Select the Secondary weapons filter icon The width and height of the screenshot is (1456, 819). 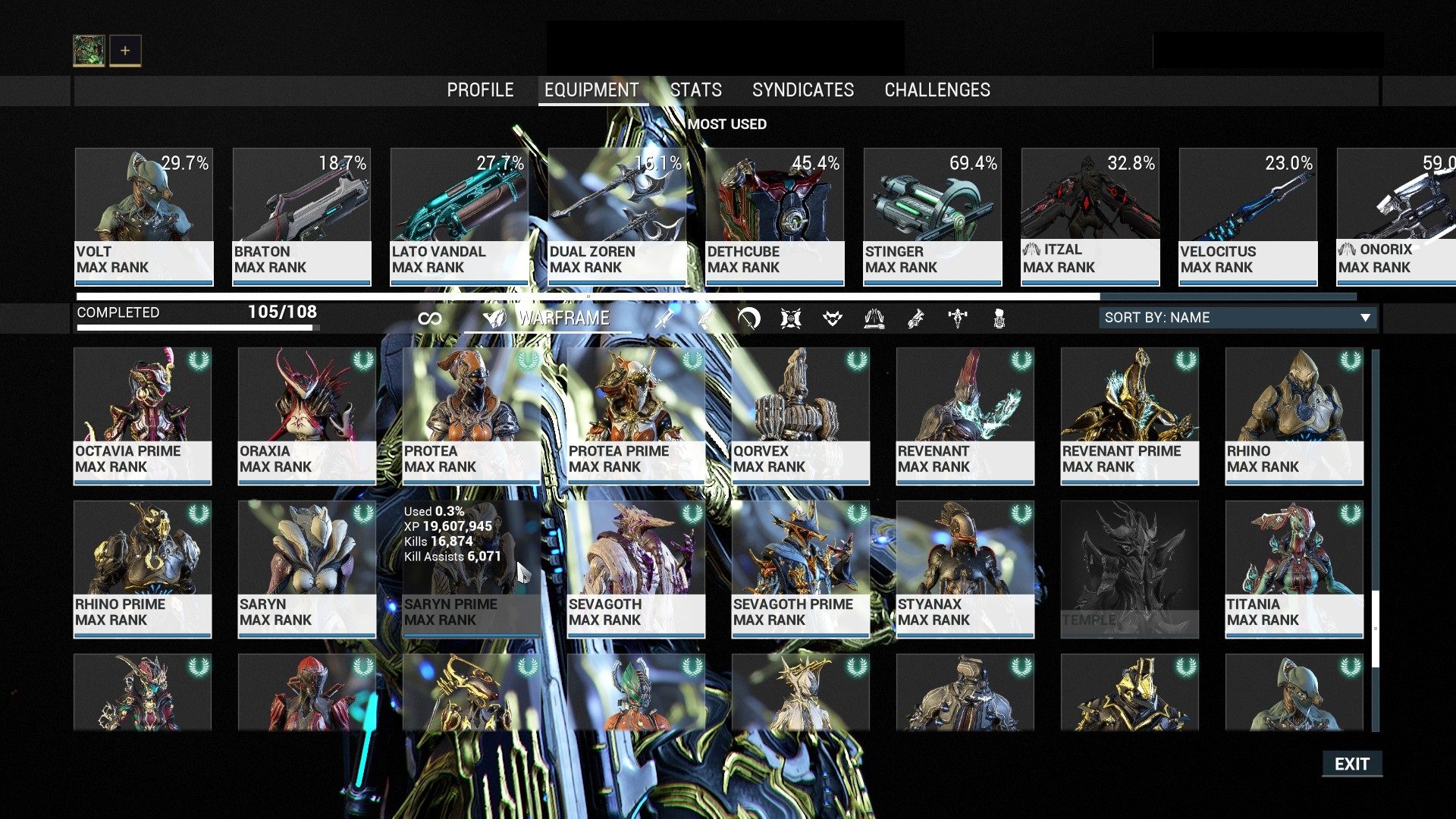point(706,318)
